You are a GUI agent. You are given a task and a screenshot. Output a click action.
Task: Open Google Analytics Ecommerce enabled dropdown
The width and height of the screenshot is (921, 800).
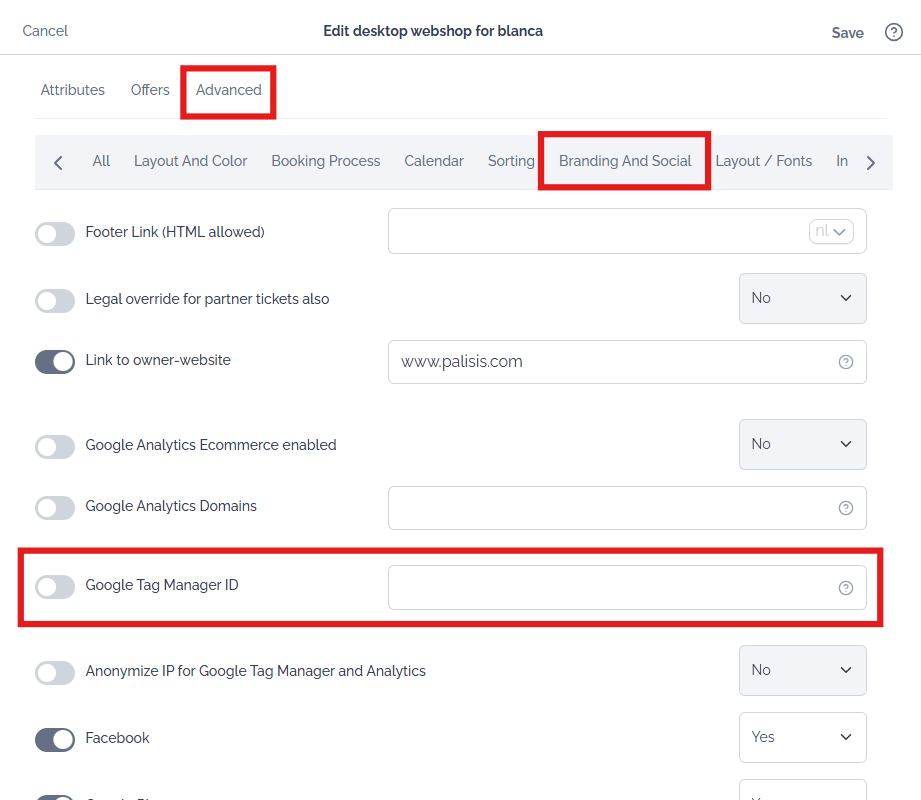[x=802, y=445]
